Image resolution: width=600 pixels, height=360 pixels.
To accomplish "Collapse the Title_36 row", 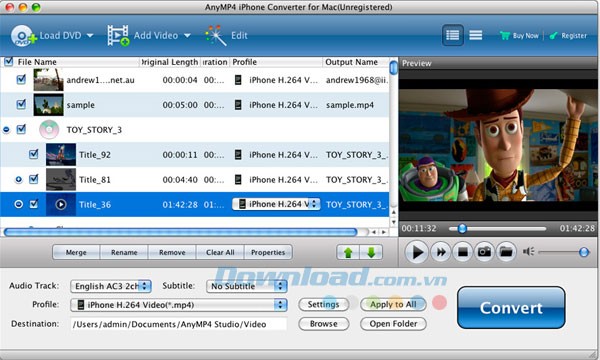I will (18, 204).
